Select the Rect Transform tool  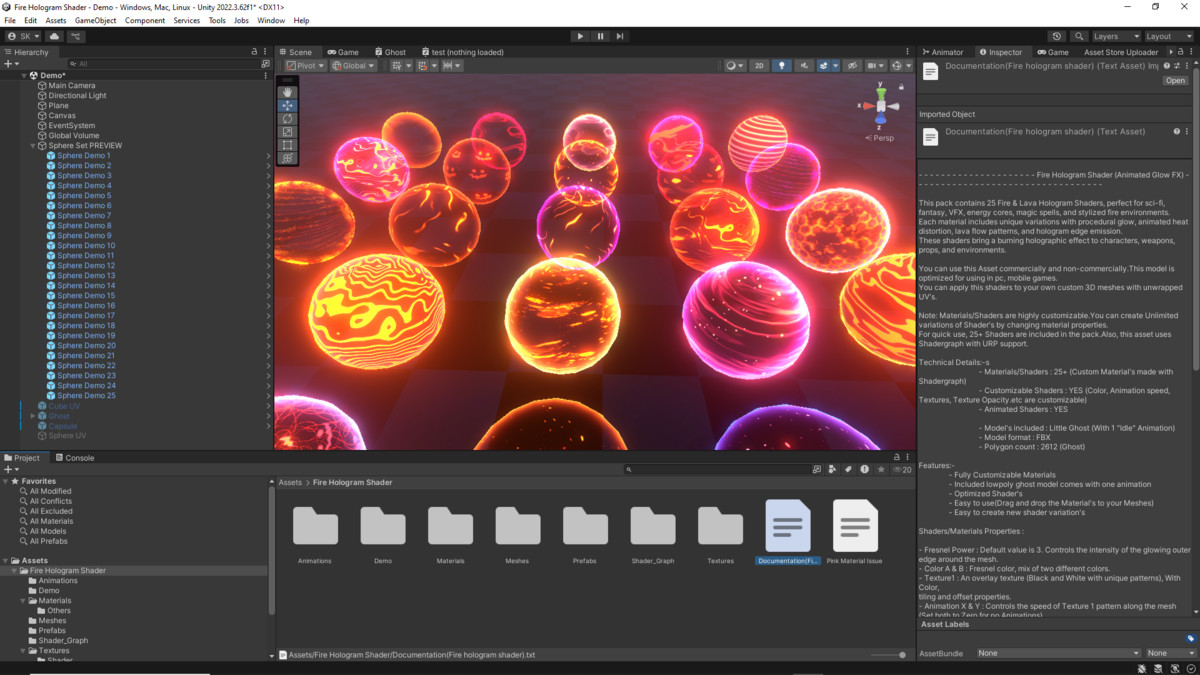[288, 146]
